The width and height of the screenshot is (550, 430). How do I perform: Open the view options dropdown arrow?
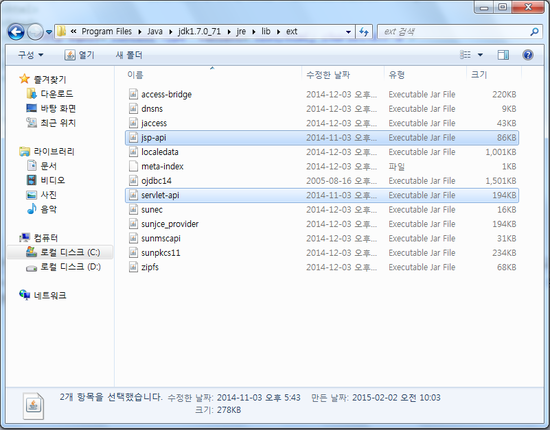(480, 55)
